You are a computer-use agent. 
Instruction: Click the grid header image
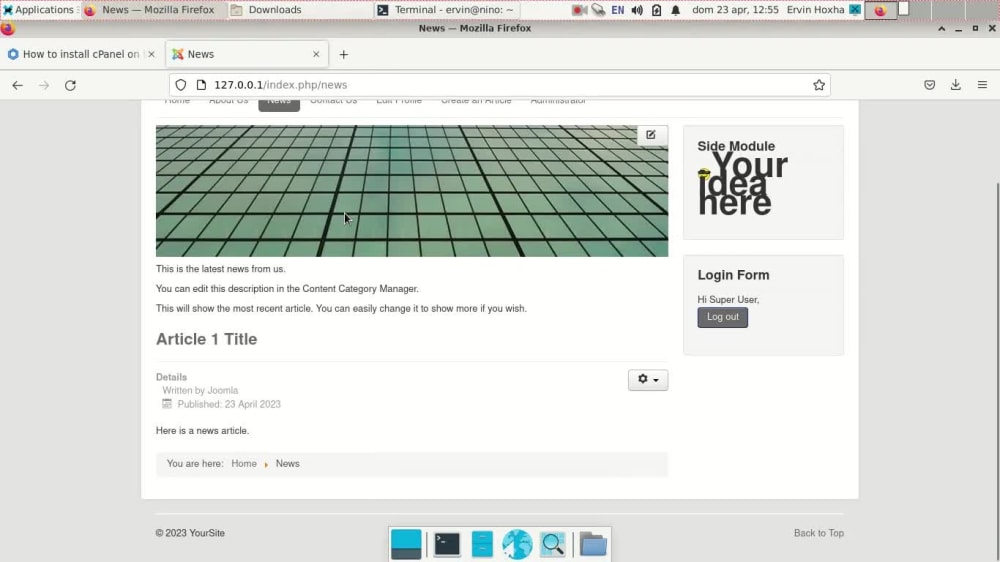click(x=411, y=191)
